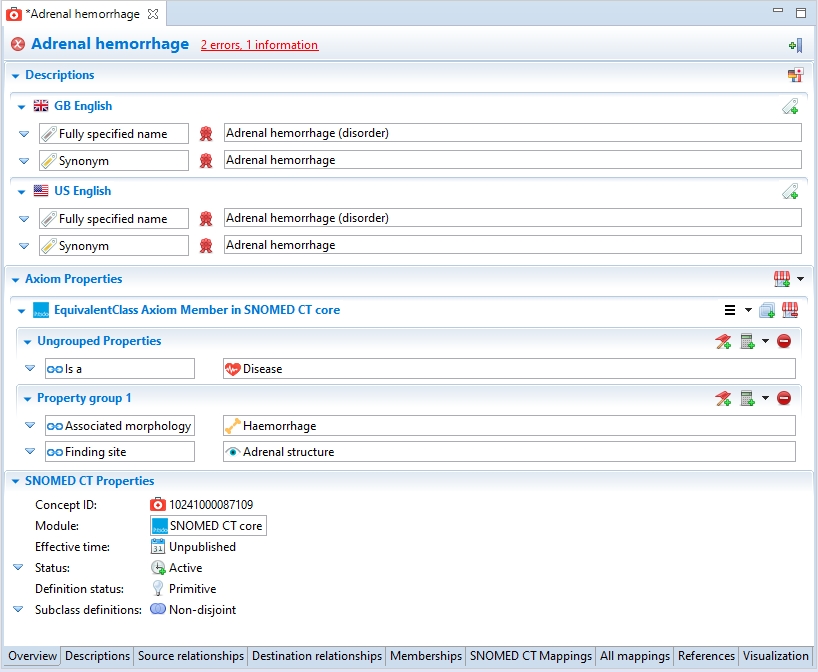818x672 pixels.
Task: Open the dropdown arrow beside Axiom Properties add icon
Action: point(800,279)
